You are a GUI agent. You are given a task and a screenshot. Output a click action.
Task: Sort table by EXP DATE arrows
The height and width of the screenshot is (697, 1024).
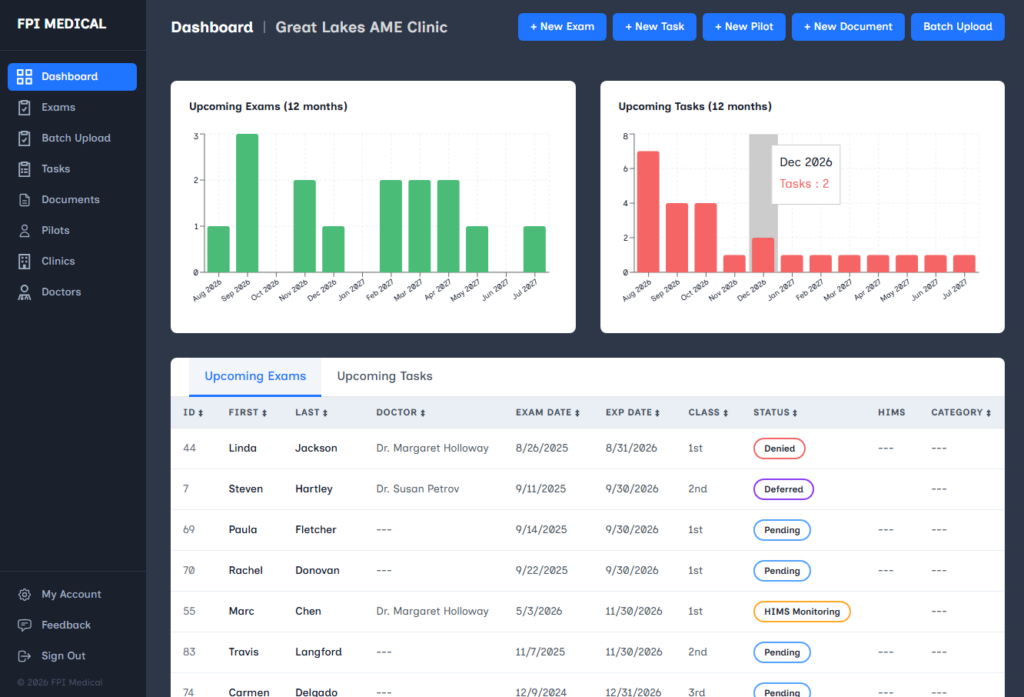tap(657, 413)
